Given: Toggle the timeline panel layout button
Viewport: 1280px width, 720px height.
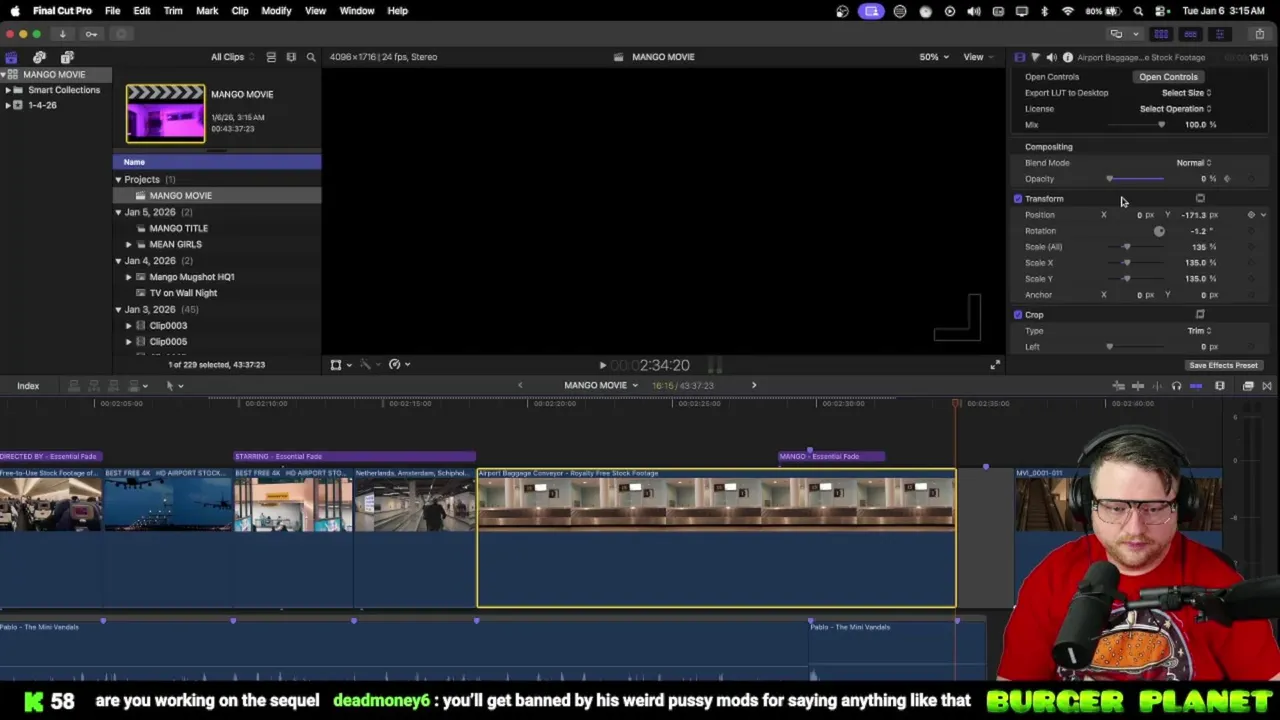Looking at the screenshot, I should click(x=1190, y=34).
